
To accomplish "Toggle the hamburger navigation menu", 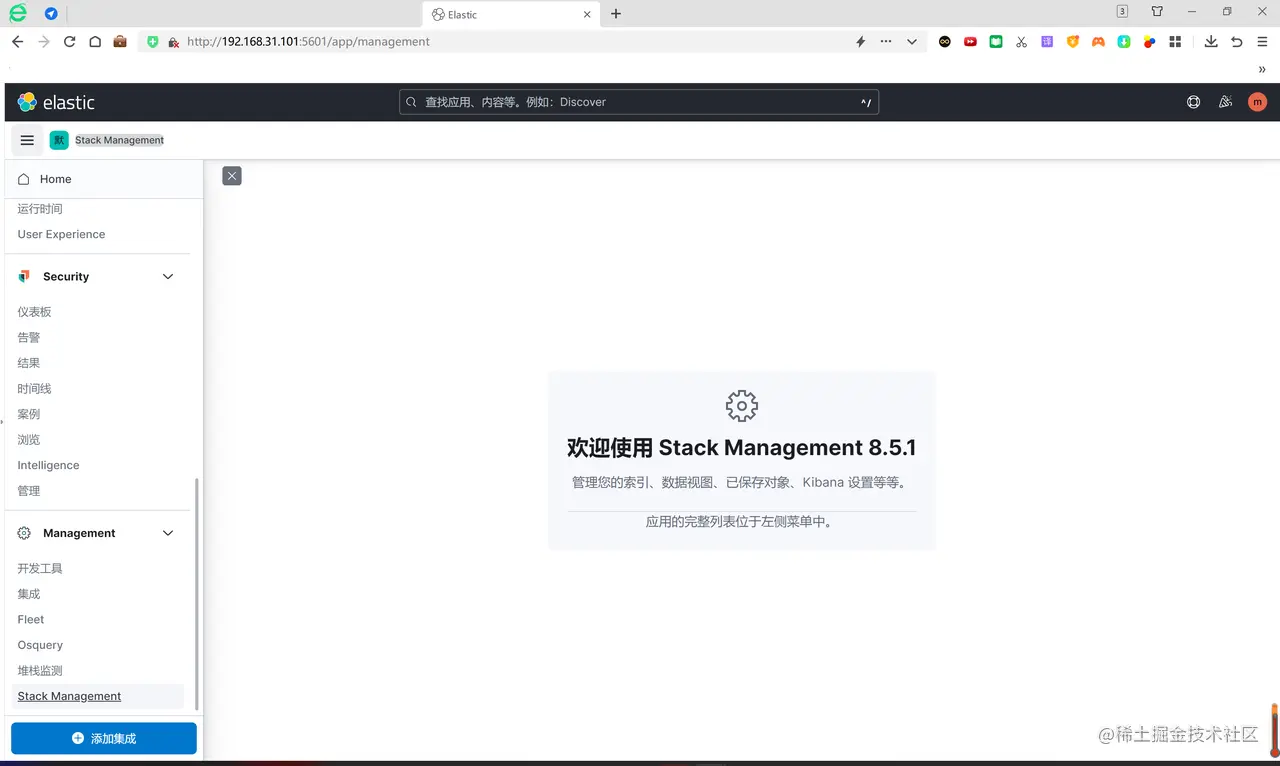I will (27, 140).
